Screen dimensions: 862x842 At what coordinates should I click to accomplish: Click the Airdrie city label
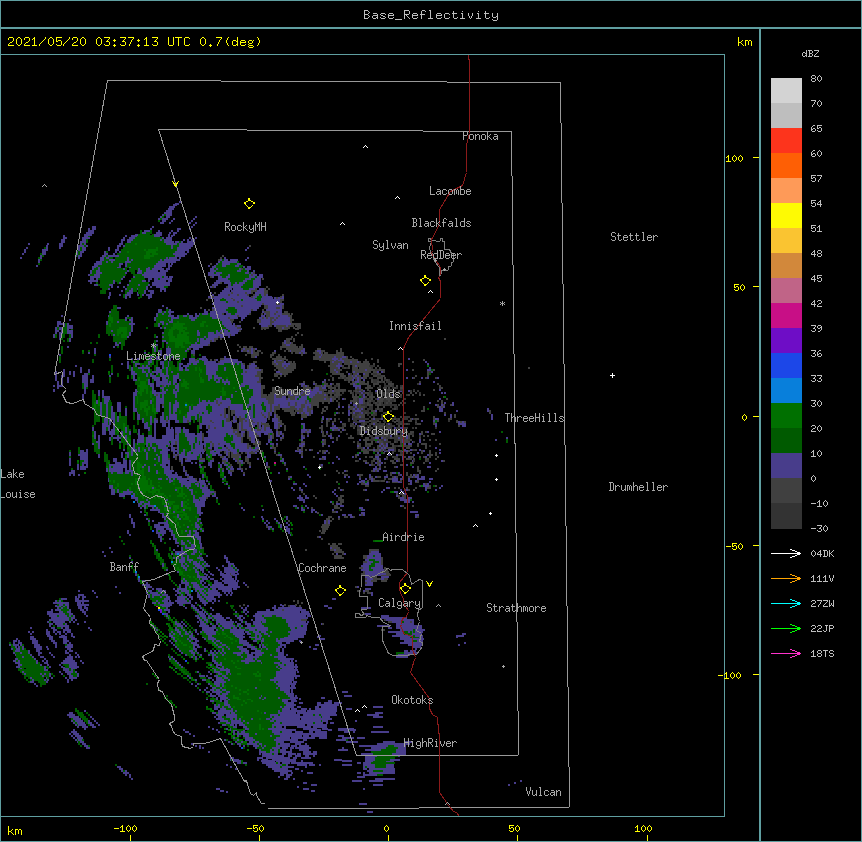pyautogui.click(x=403, y=537)
